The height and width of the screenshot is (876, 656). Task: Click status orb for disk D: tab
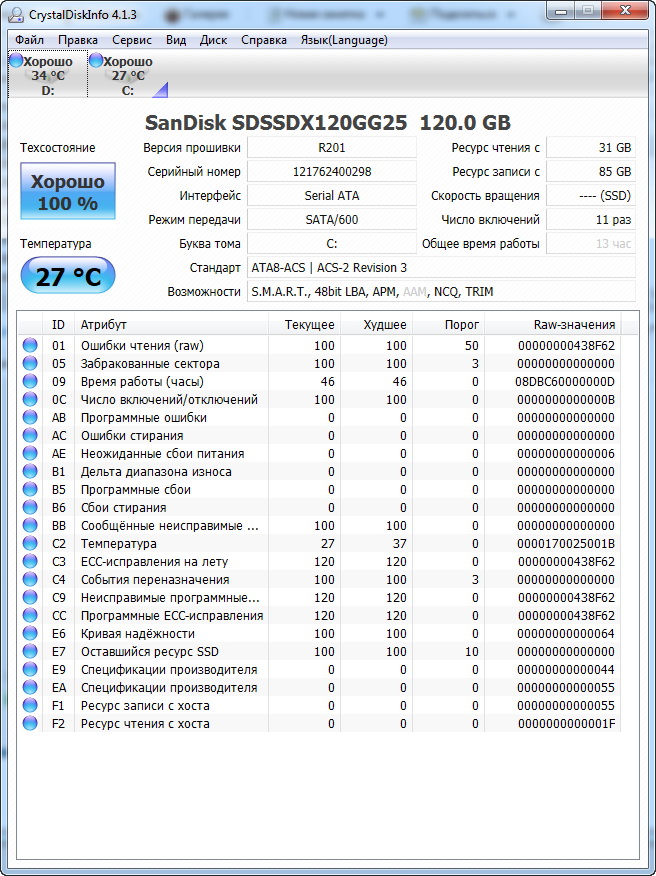coord(16,61)
